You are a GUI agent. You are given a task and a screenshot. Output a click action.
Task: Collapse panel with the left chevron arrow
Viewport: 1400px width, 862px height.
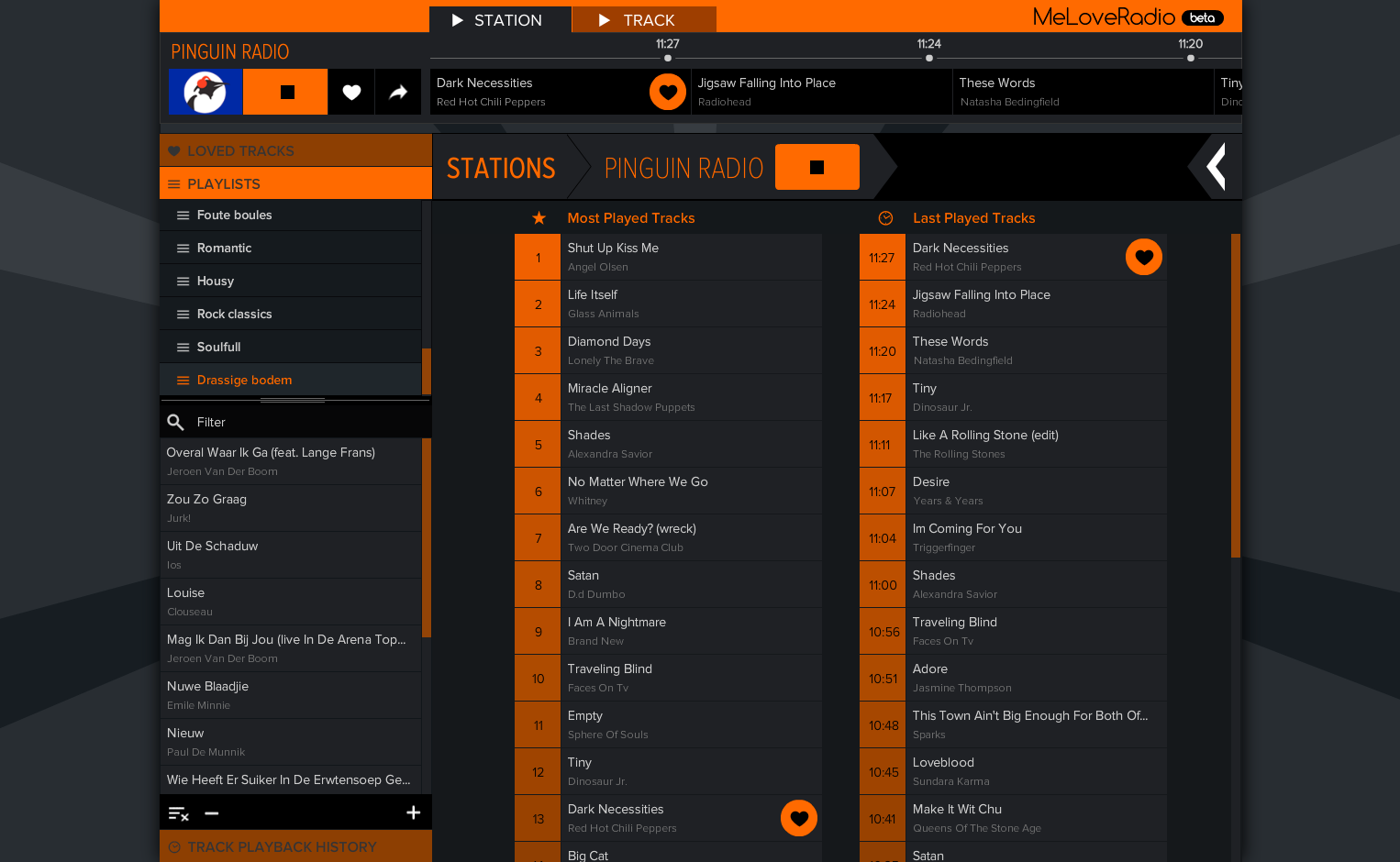pyautogui.click(x=1217, y=167)
